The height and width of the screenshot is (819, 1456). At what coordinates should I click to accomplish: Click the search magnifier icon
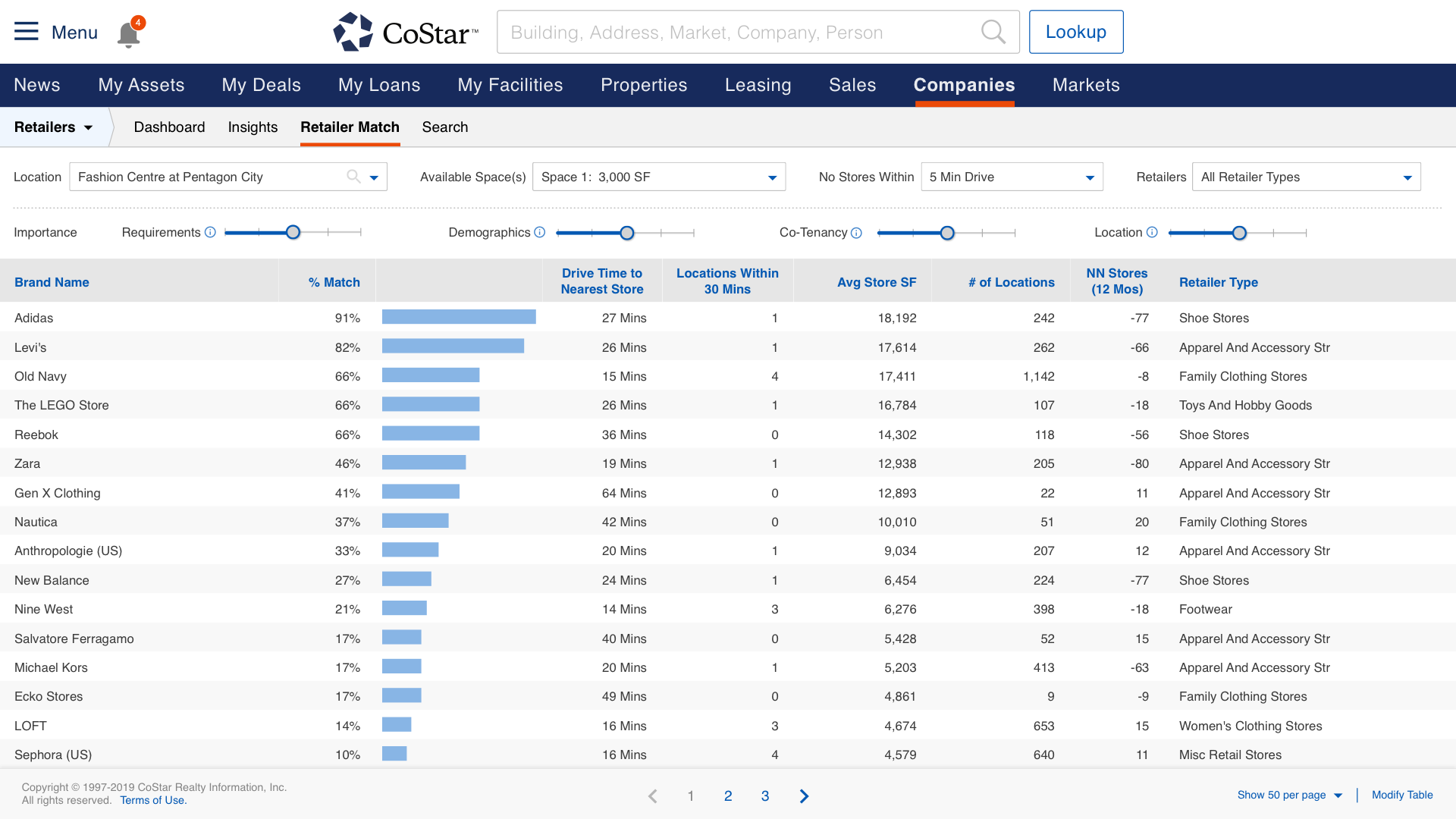pos(993,32)
